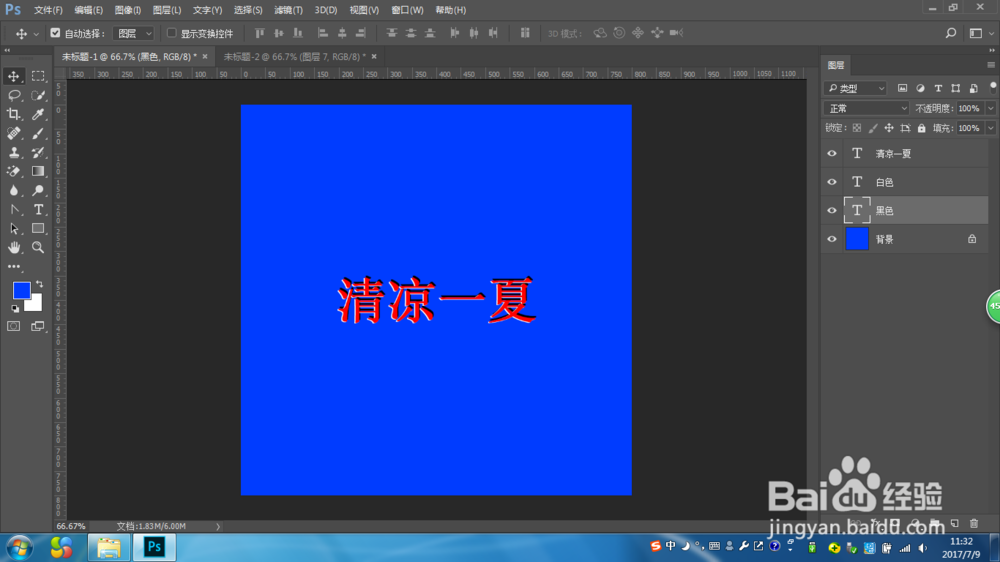Select the Path Selection tool
The image size is (1000, 562).
pos(13,228)
